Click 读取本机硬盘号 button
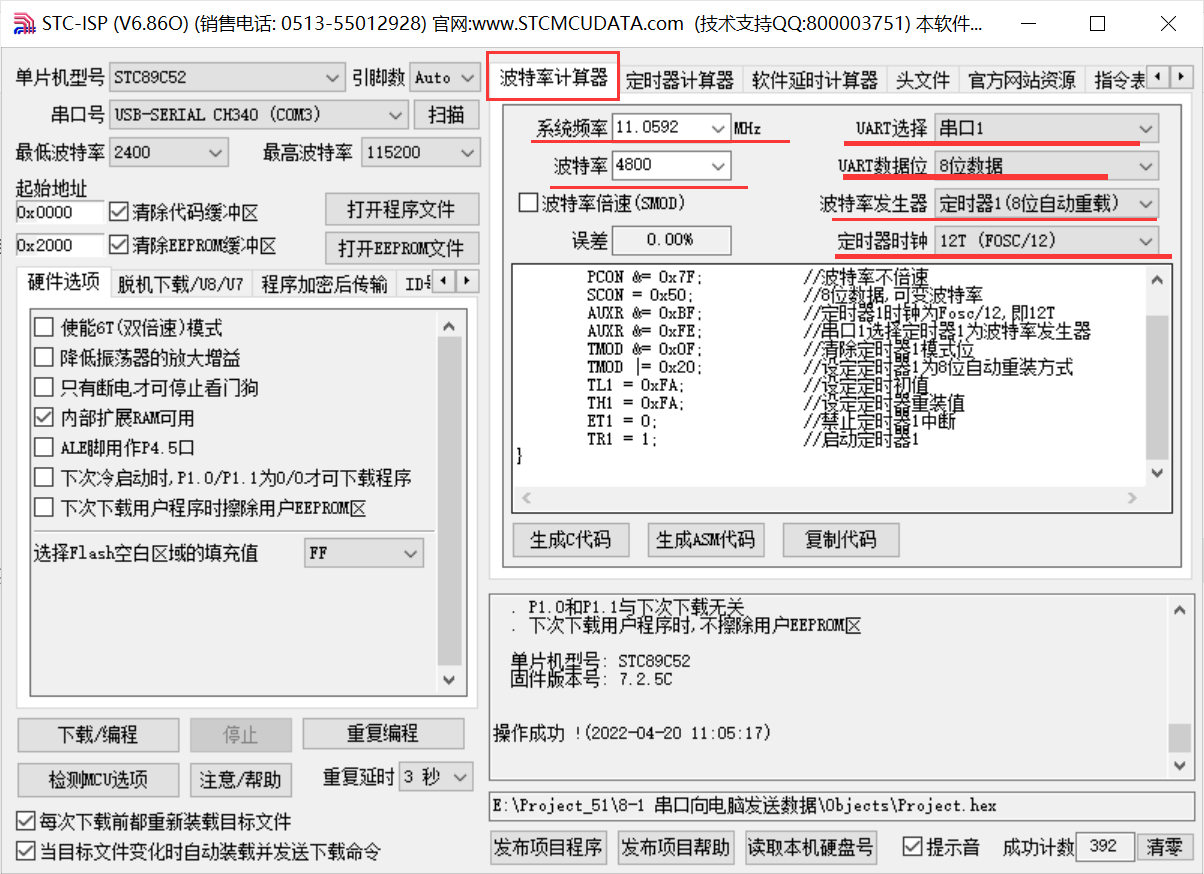 tap(811, 848)
